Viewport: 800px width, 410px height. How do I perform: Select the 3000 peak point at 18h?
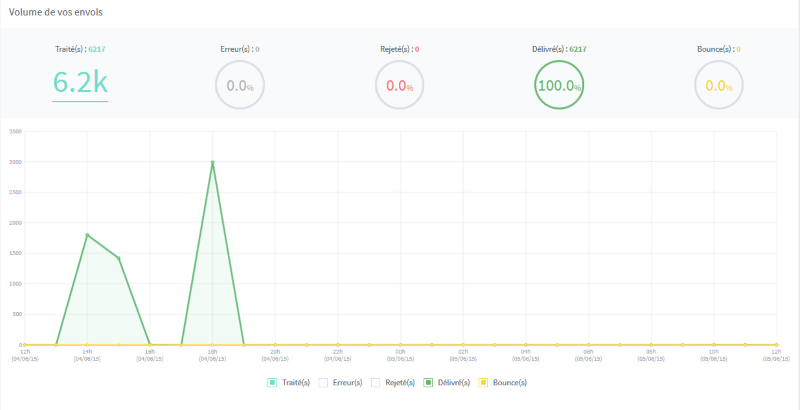[x=213, y=162]
